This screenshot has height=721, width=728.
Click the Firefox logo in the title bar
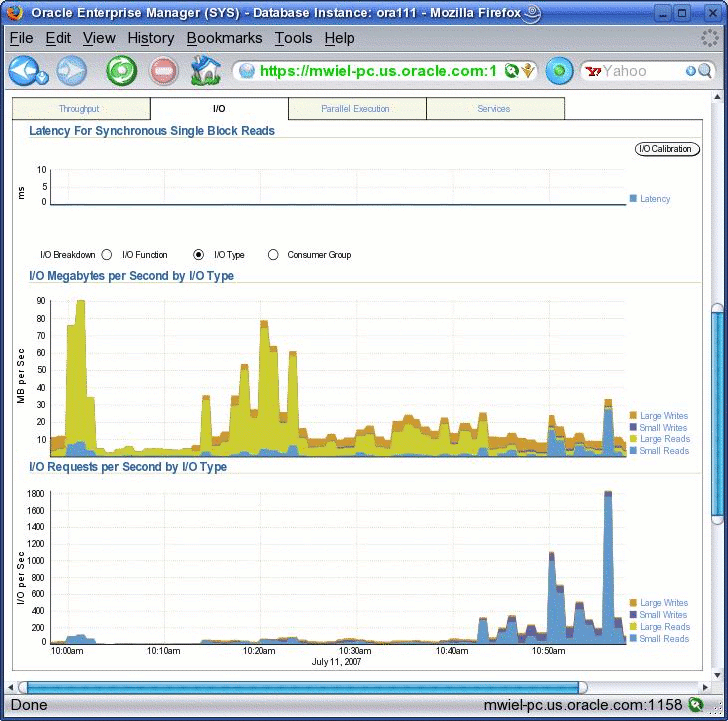[15, 13]
